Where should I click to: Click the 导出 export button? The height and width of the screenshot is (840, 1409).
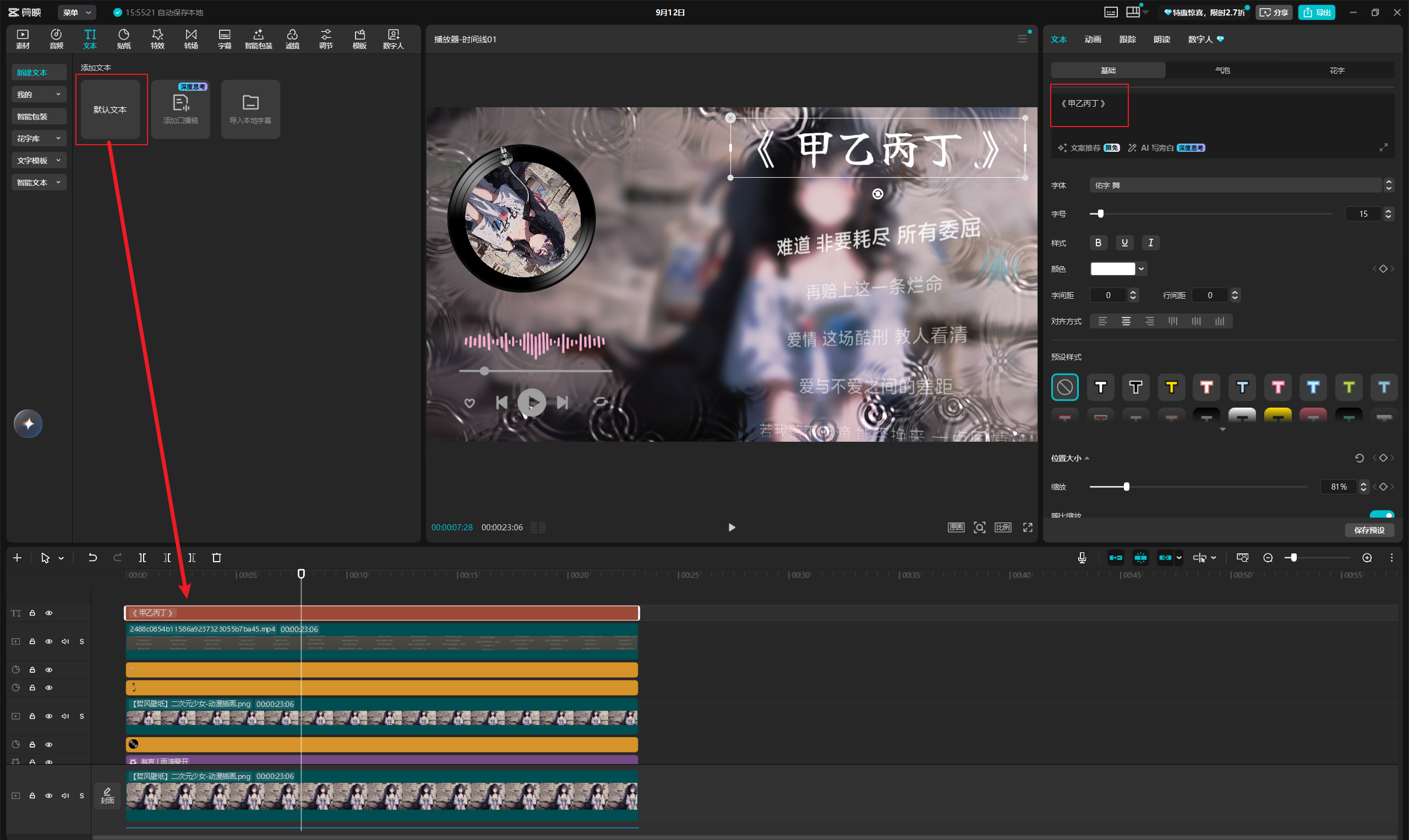[1317, 12]
